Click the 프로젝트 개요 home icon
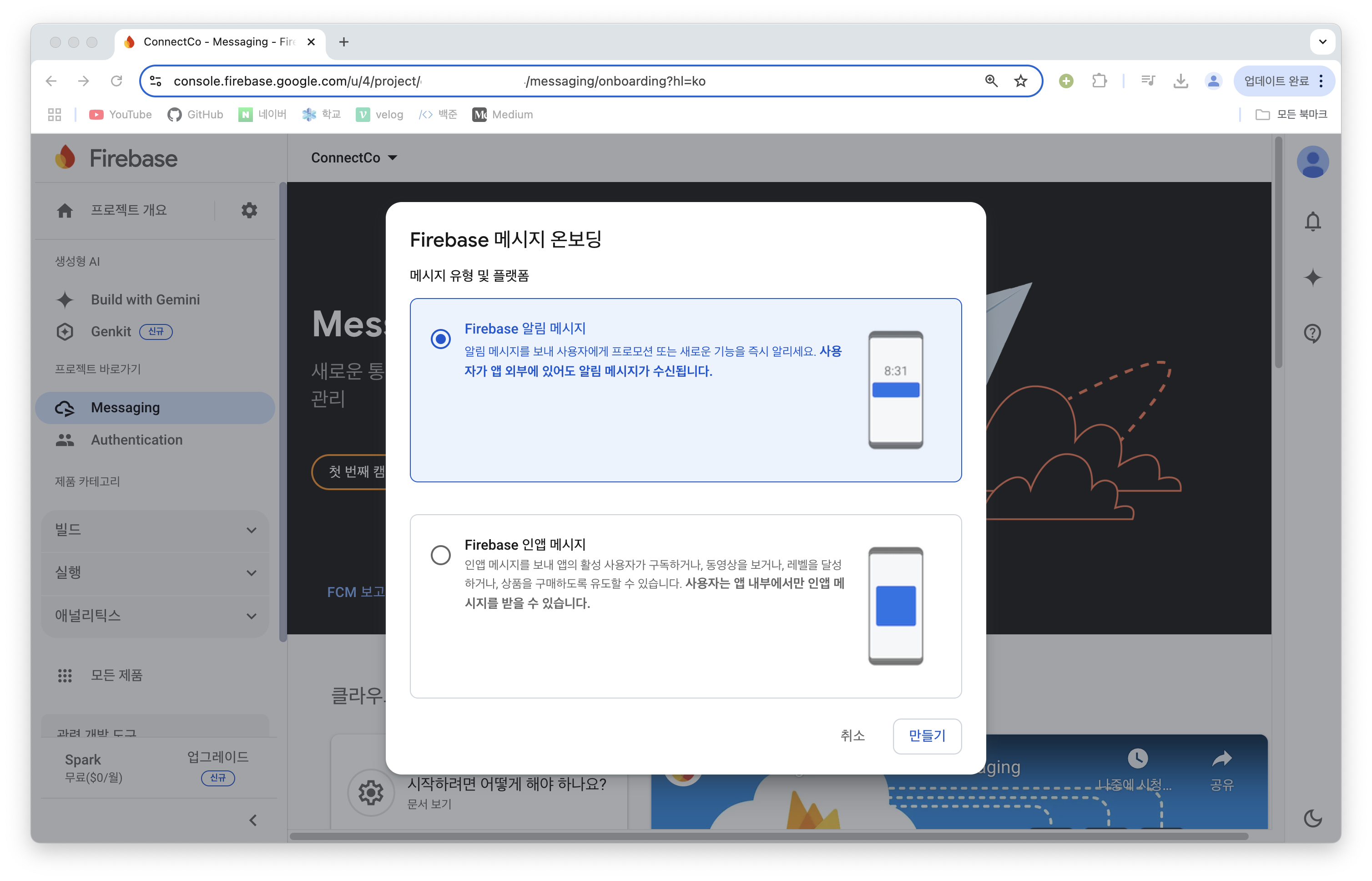Viewport: 1372px width, 881px height. 65,211
